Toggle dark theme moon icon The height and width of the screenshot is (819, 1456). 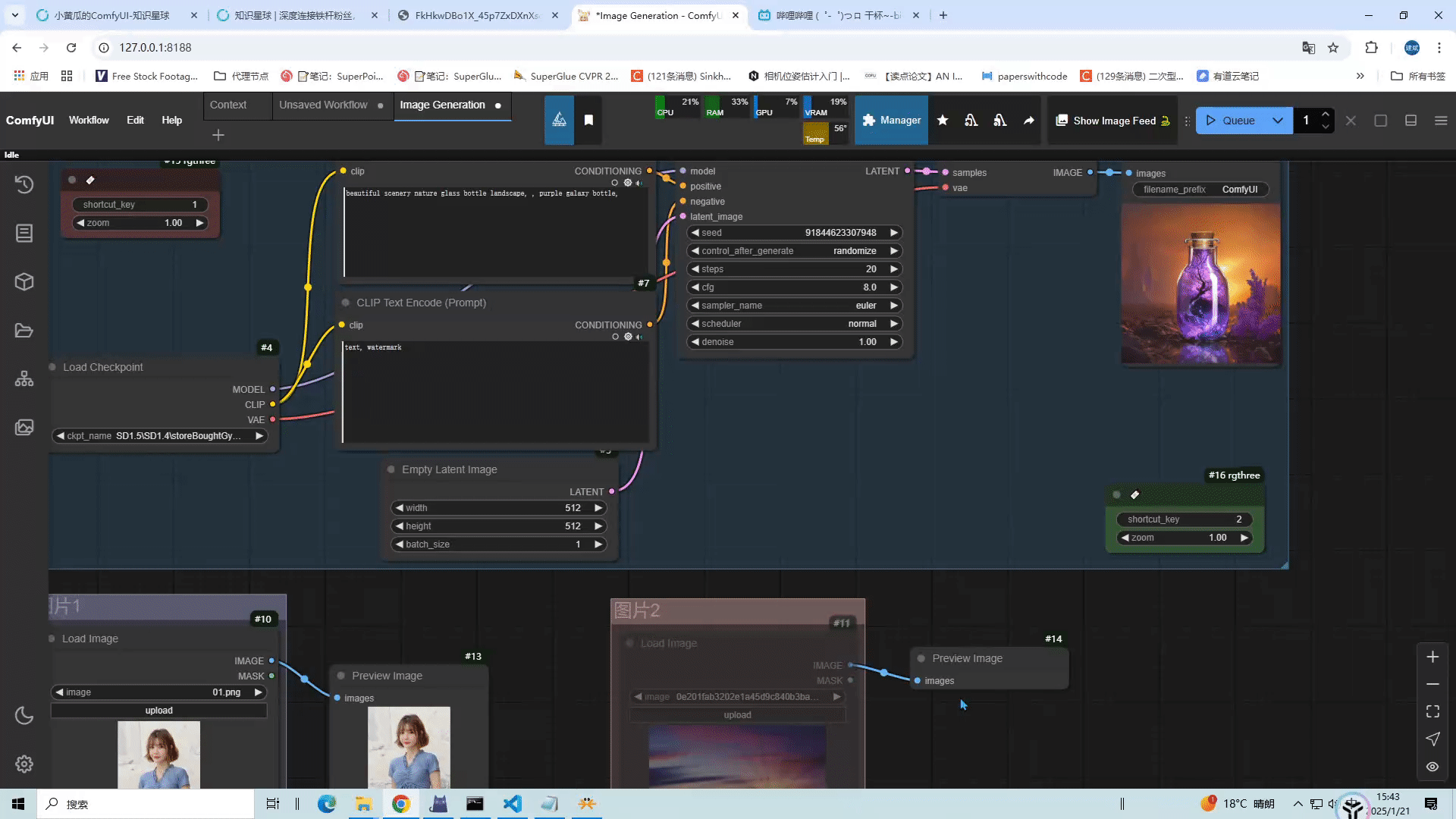coord(24,715)
